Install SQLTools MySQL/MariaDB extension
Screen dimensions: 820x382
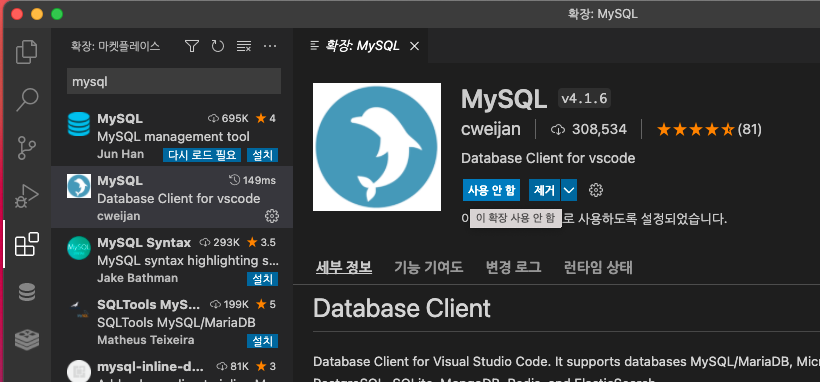(x=263, y=341)
